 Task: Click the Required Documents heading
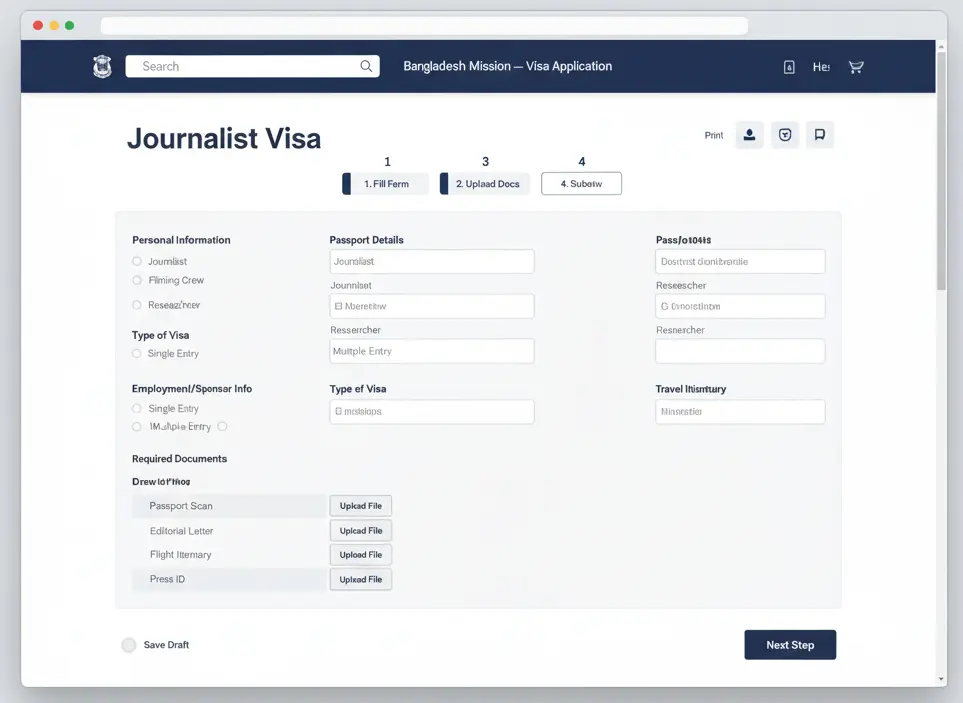click(x=179, y=459)
